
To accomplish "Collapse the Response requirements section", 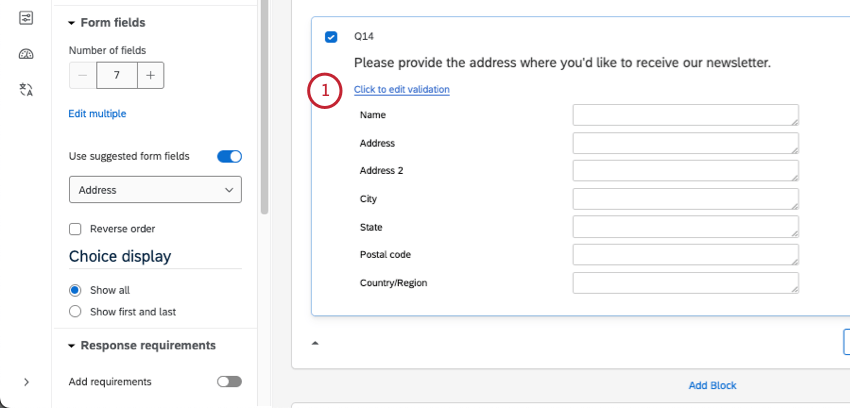I will pyautogui.click(x=72, y=346).
